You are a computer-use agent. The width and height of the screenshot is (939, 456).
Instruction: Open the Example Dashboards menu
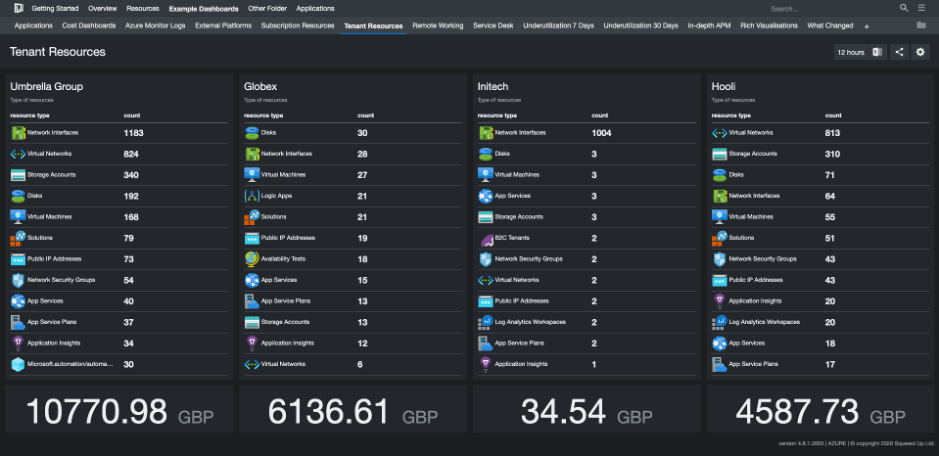click(204, 8)
